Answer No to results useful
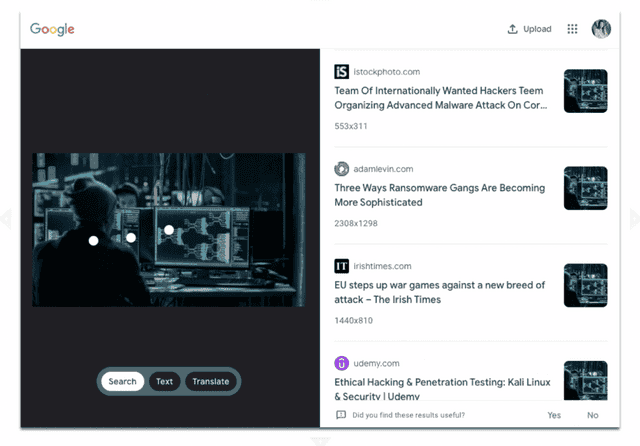This screenshot has width=640, height=446. [x=593, y=415]
